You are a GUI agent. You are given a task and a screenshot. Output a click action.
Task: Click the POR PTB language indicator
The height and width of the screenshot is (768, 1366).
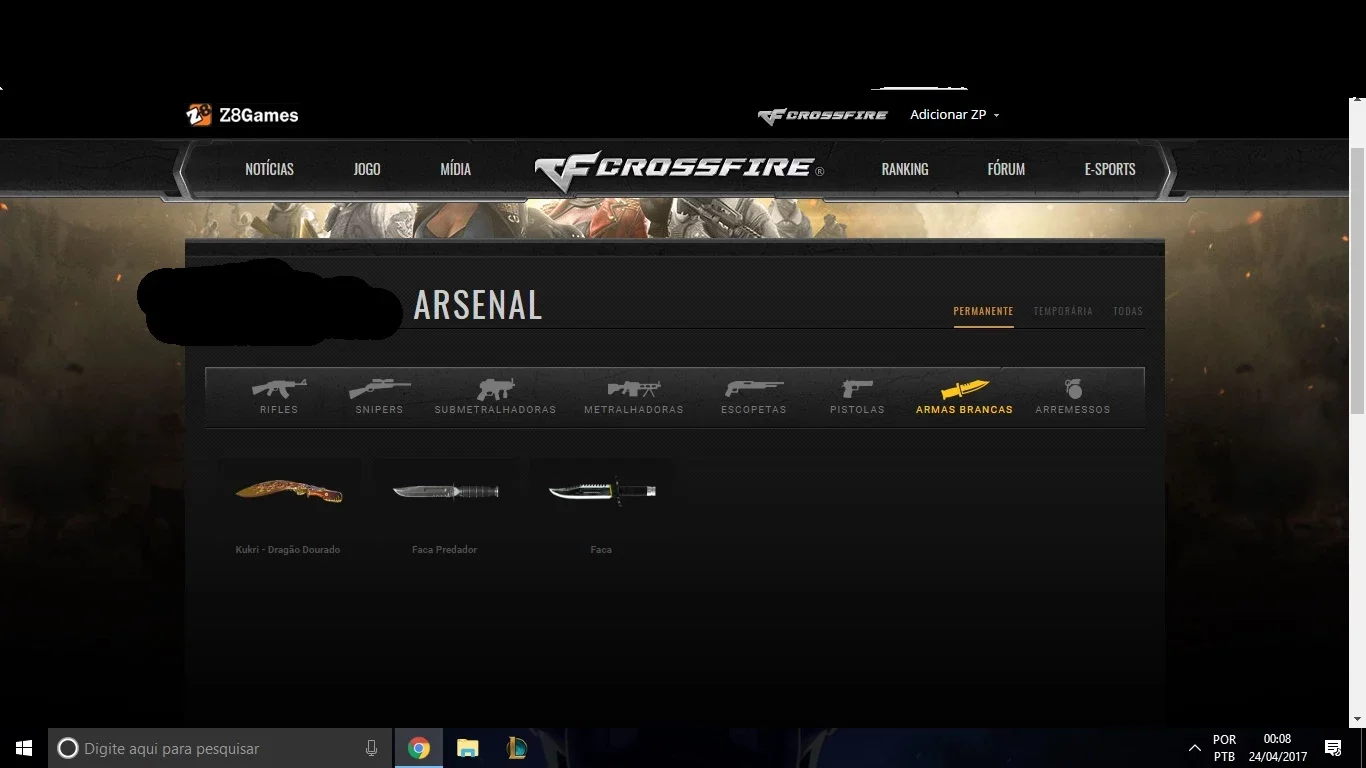pos(1224,748)
